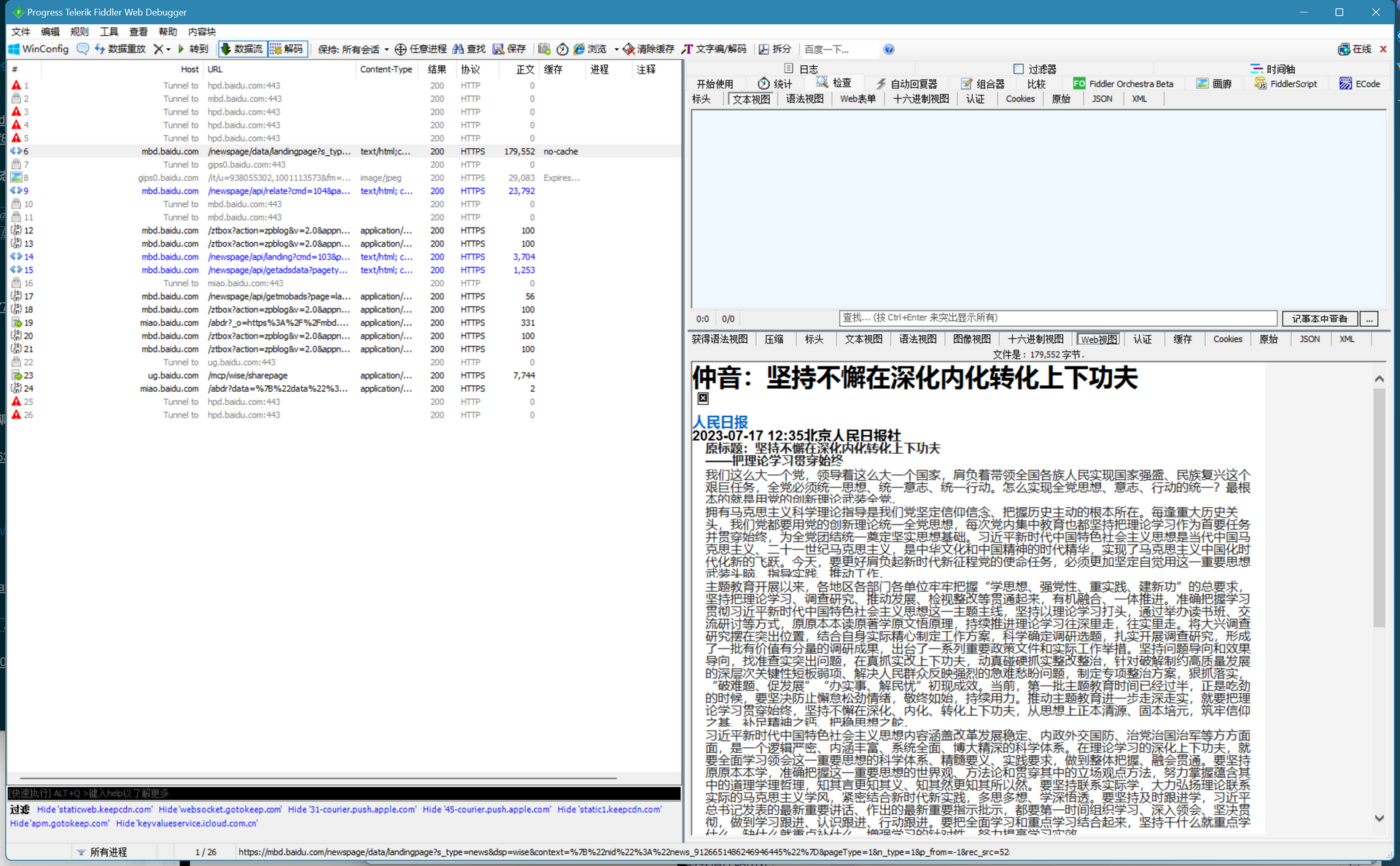Screen dimensions: 1400x866
Task: Click the Go (转到) green arrow
Action: 192,49
